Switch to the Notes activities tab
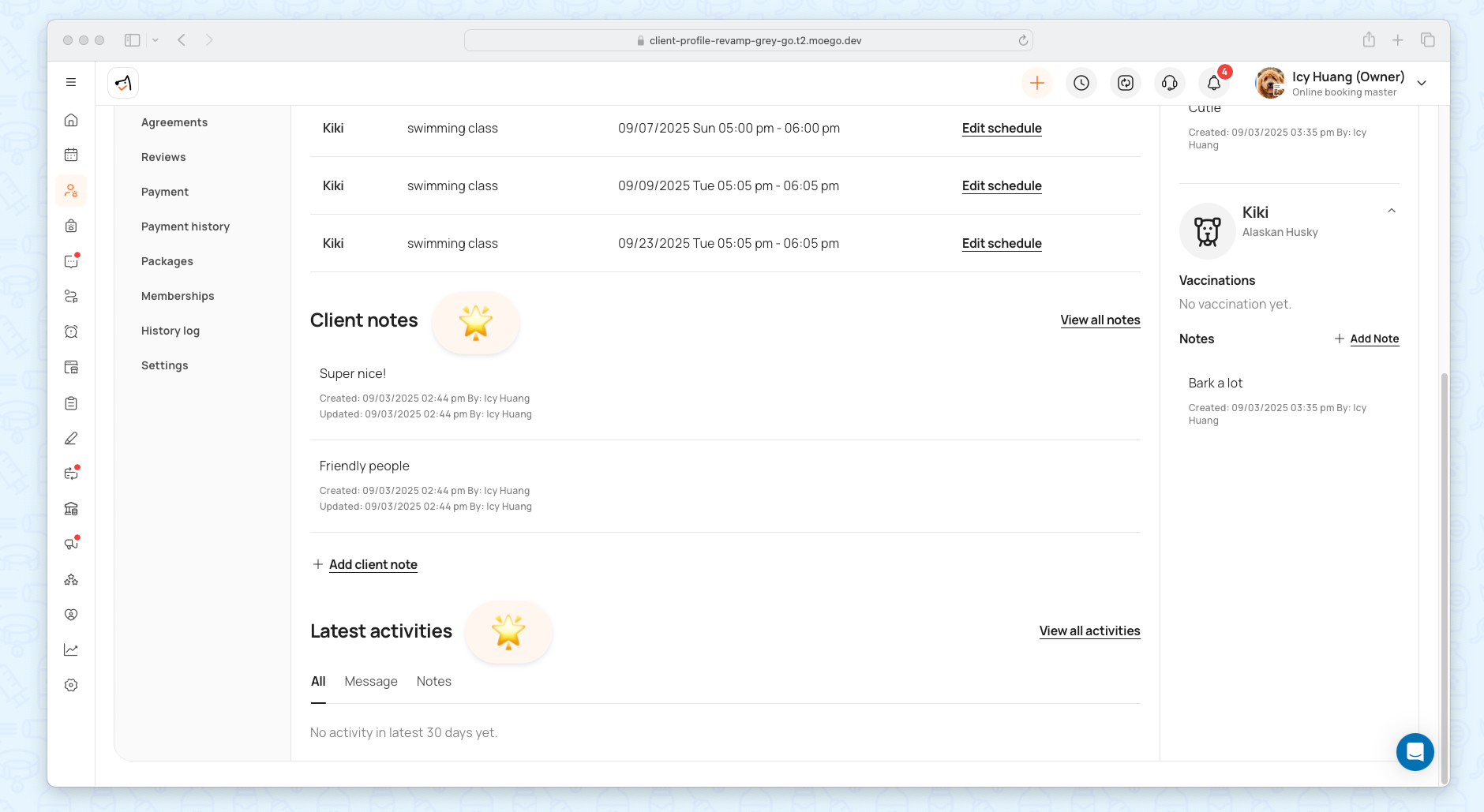The image size is (1484, 812). 434,681
